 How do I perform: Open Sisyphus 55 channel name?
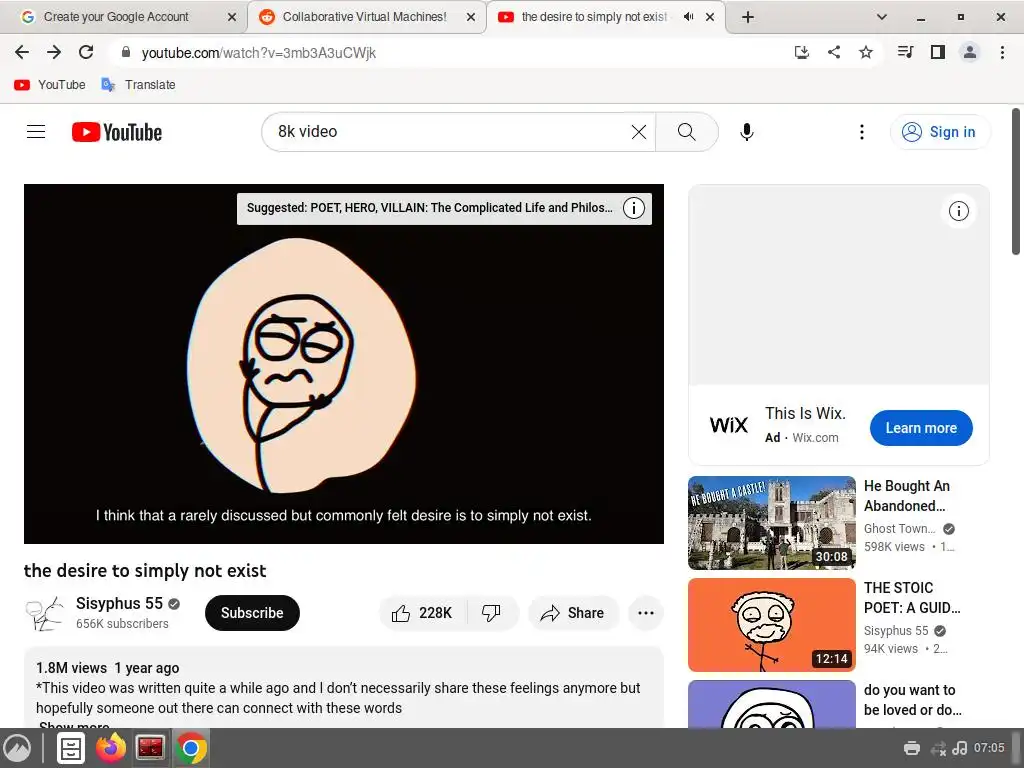120,603
